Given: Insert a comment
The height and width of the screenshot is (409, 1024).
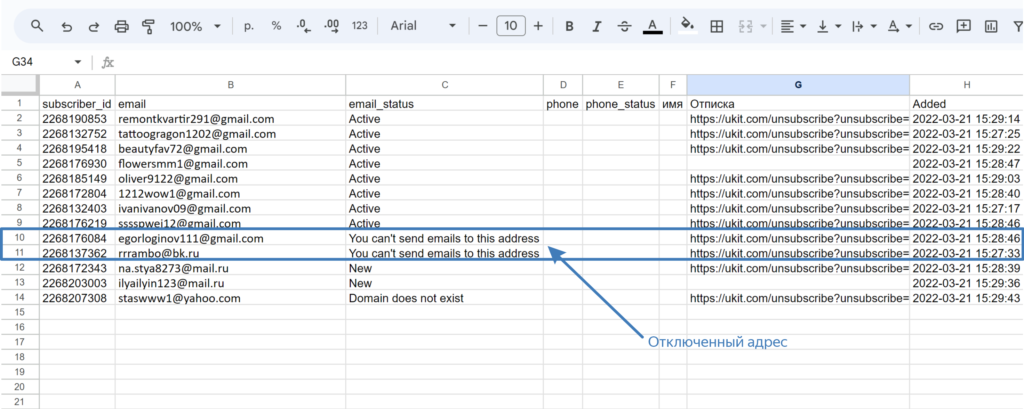Looking at the screenshot, I should (963, 26).
